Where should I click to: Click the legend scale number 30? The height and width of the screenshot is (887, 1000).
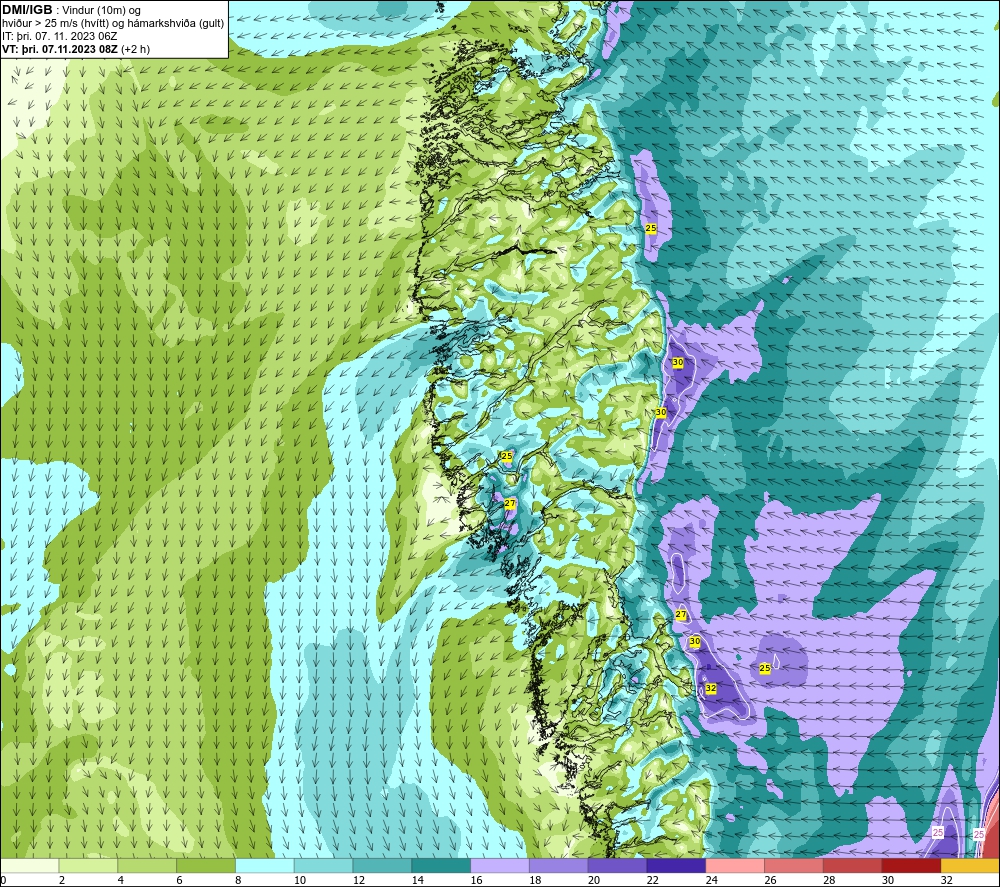pos(888,880)
